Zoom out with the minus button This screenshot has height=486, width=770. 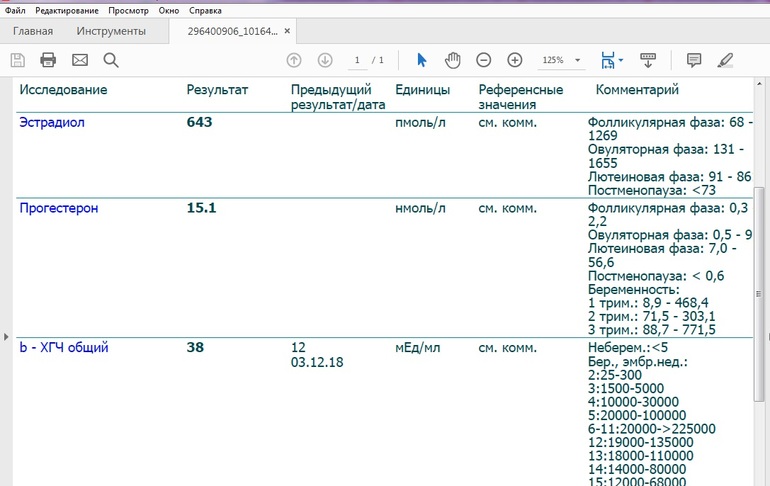click(484, 60)
